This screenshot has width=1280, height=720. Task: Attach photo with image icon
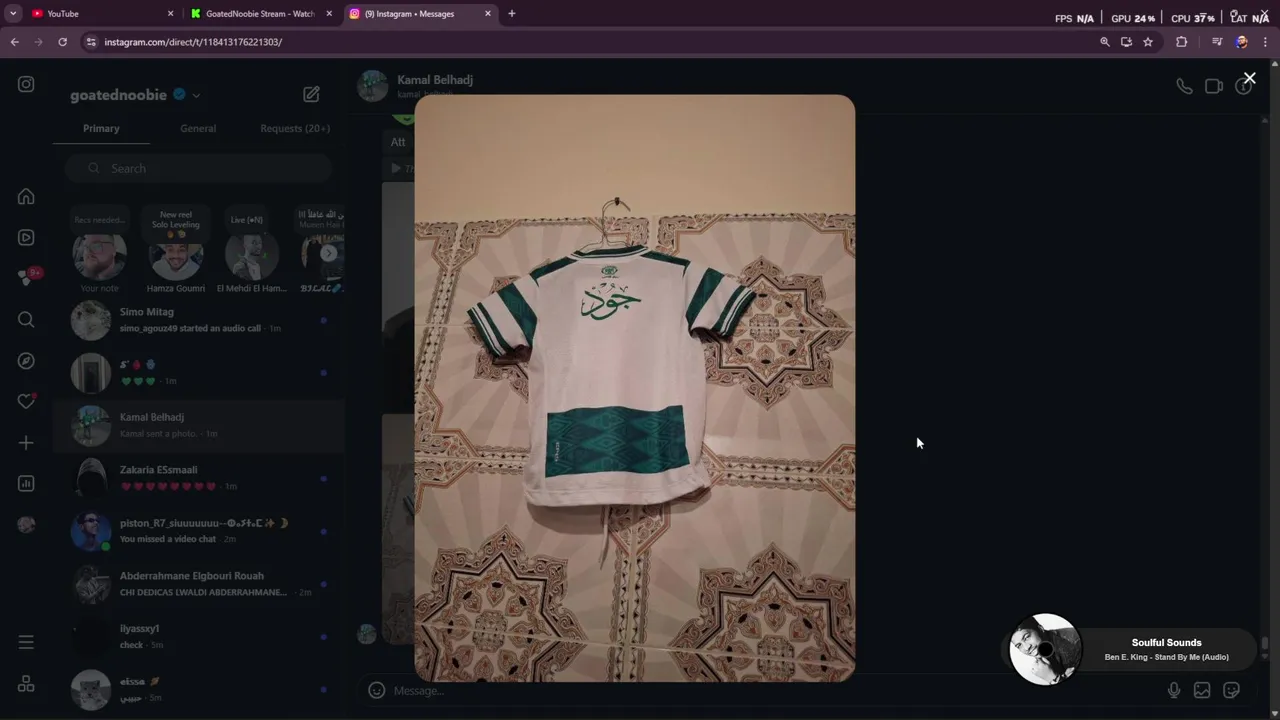coord(1202,690)
